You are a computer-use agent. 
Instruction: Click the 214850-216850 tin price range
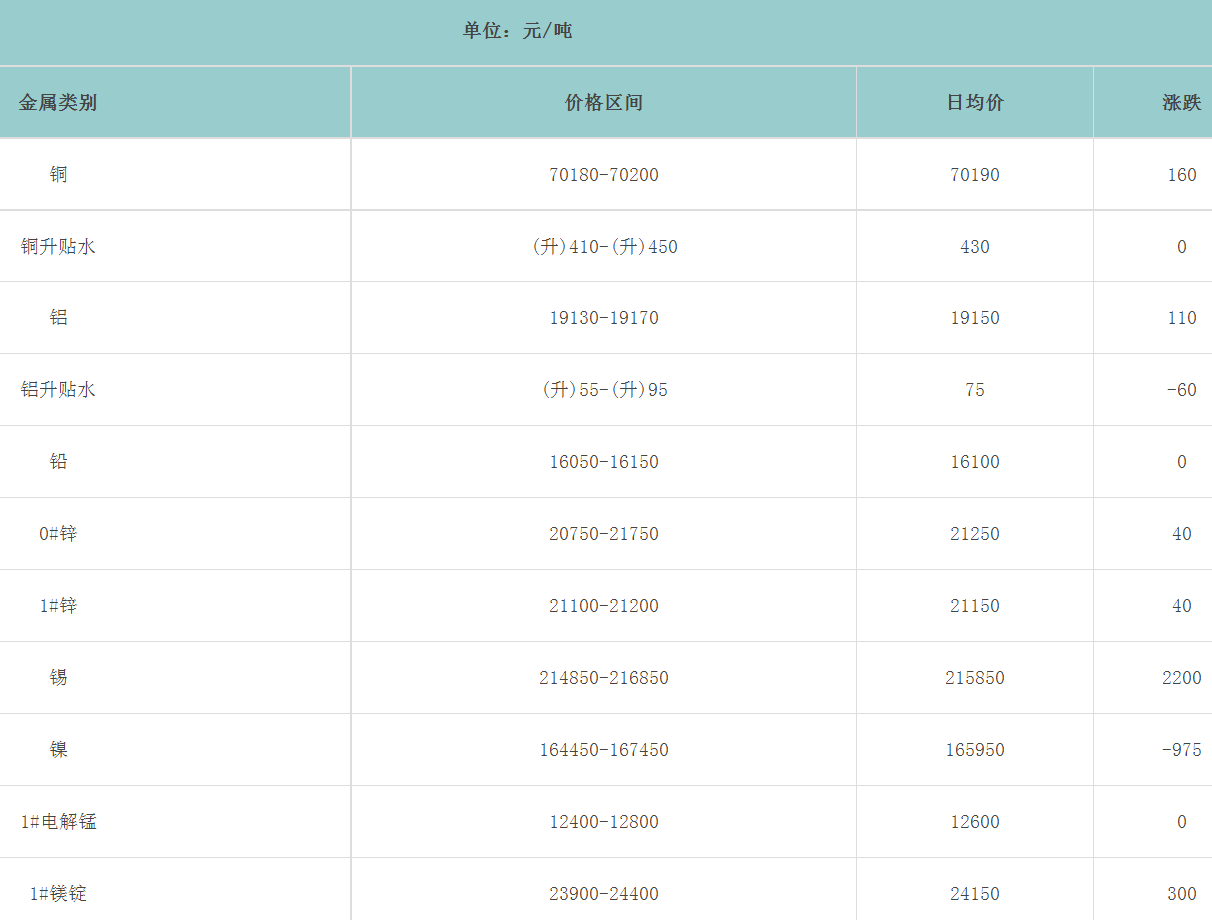[604, 678]
